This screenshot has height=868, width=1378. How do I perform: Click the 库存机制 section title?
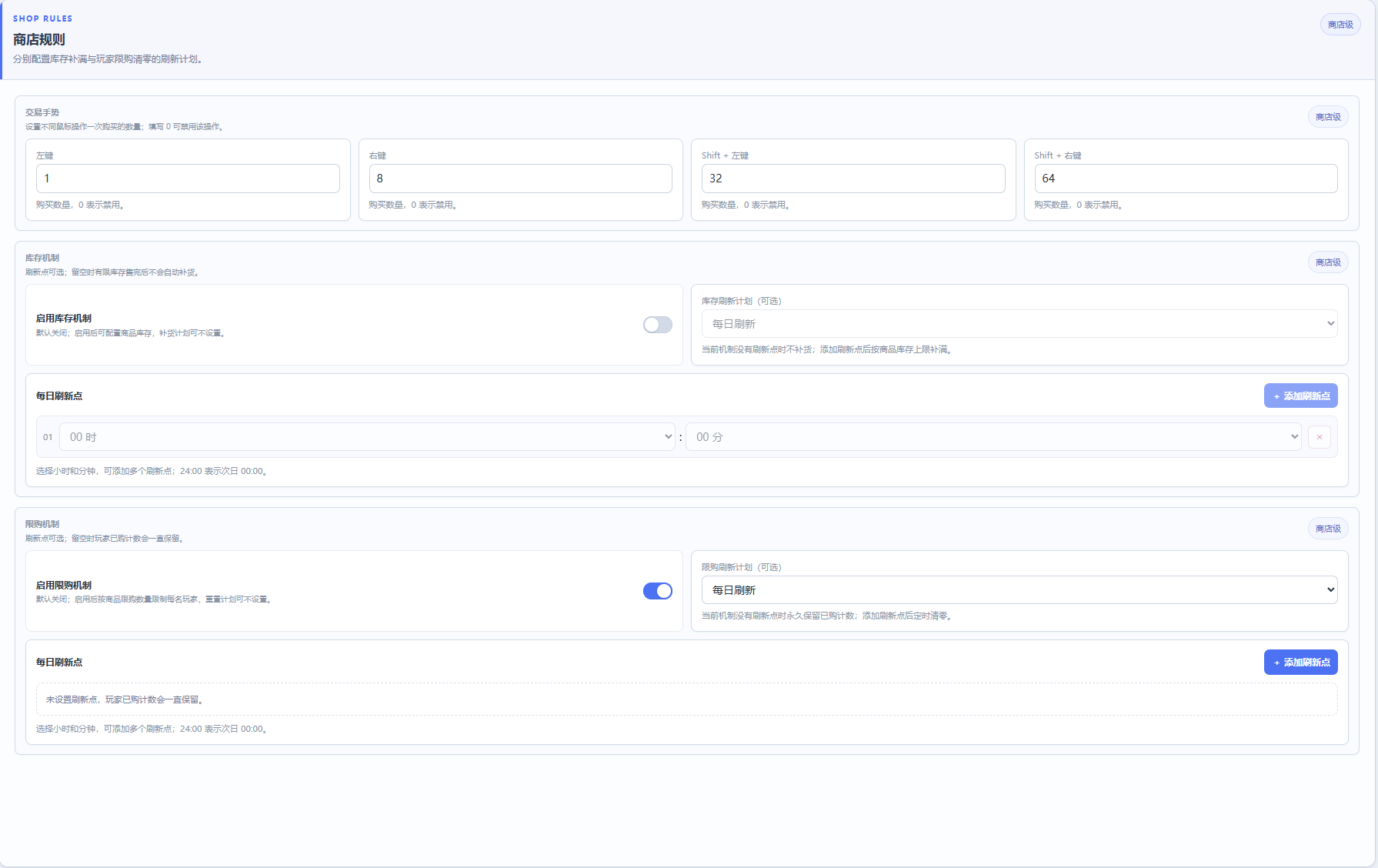tap(42, 258)
